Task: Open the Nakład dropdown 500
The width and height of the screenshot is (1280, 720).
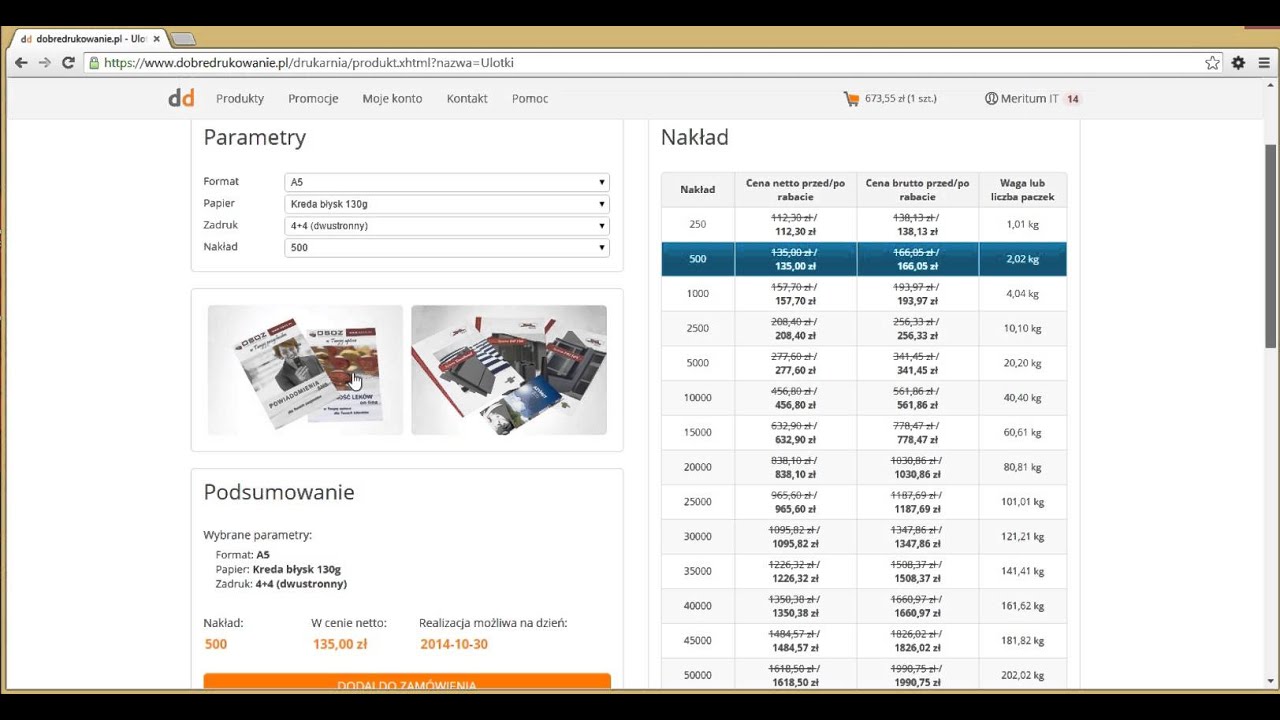Action: (447, 247)
